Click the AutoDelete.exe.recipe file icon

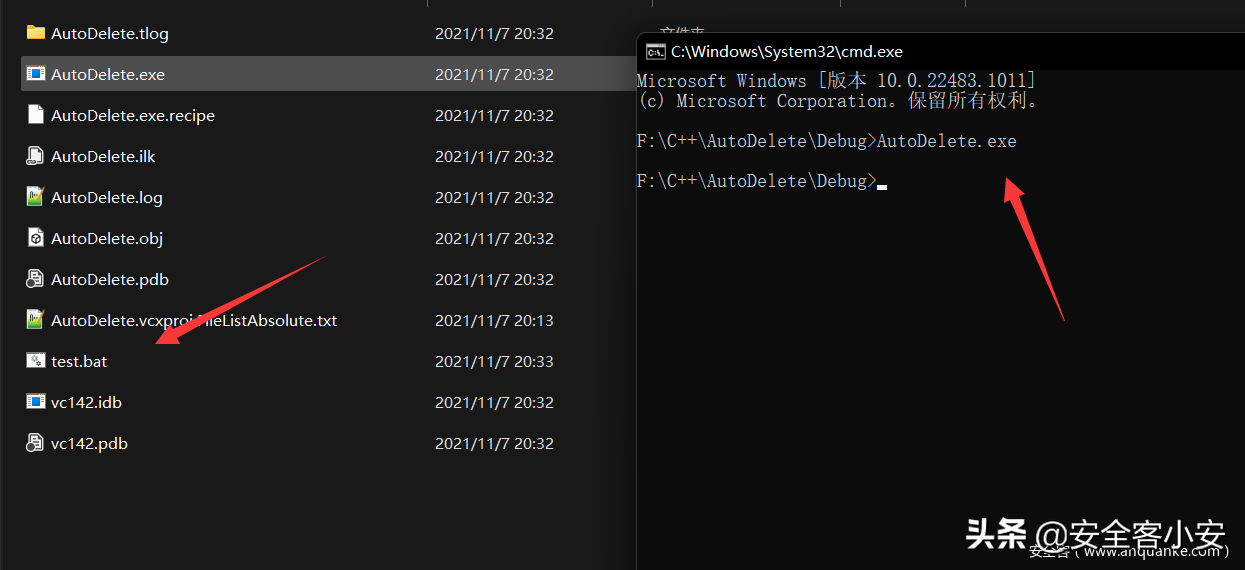click(36, 115)
